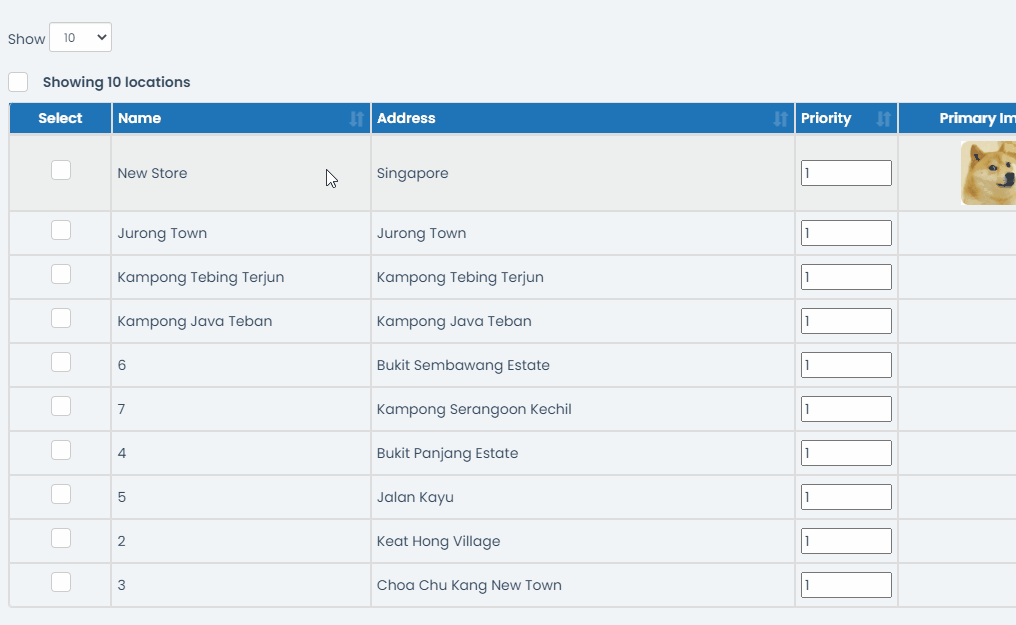This screenshot has width=1016, height=625.
Task: Edit priority for Kampong Java Teban
Action: pyautogui.click(x=846, y=321)
